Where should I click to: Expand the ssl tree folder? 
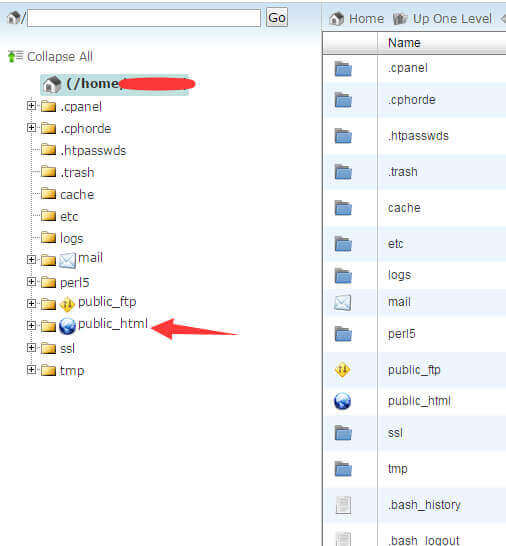pyautogui.click(x=31, y=348)
